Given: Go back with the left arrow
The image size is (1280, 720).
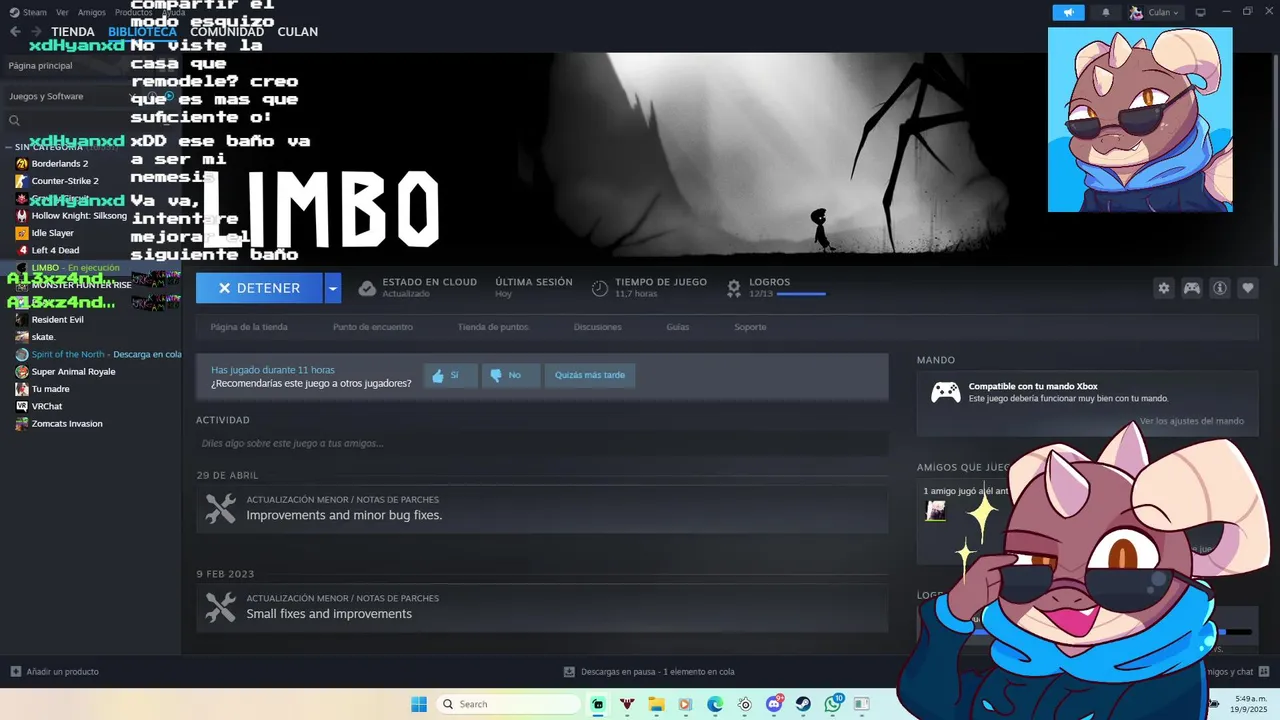Looking at the screenshot, I should (x=15, y=32).
